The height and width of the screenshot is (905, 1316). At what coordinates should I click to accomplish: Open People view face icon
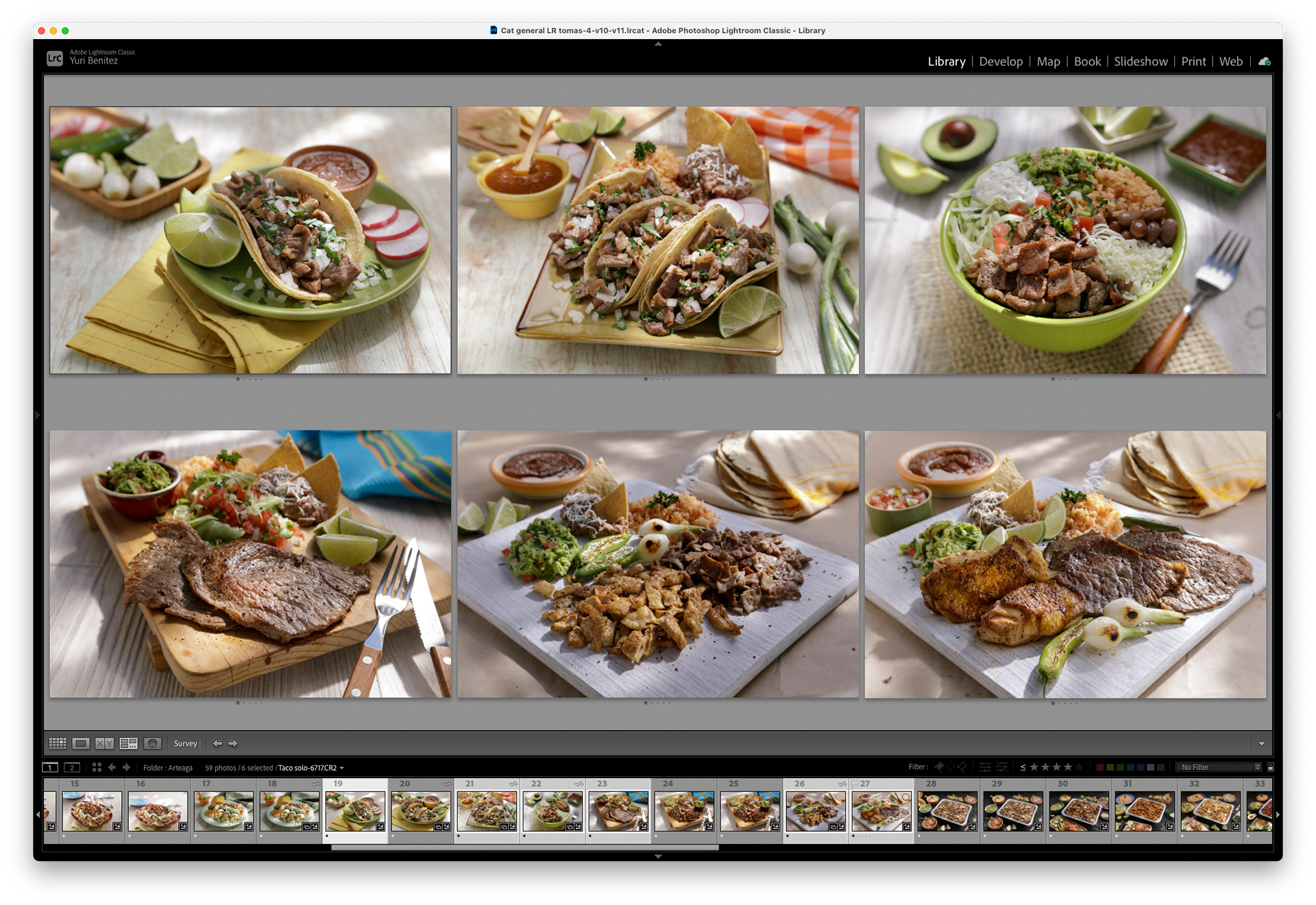[x=152, y=743]
